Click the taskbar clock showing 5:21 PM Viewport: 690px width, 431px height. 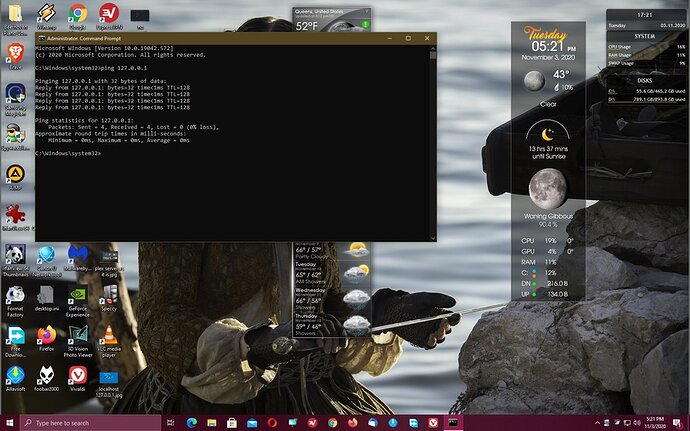(x=656, y=423)
